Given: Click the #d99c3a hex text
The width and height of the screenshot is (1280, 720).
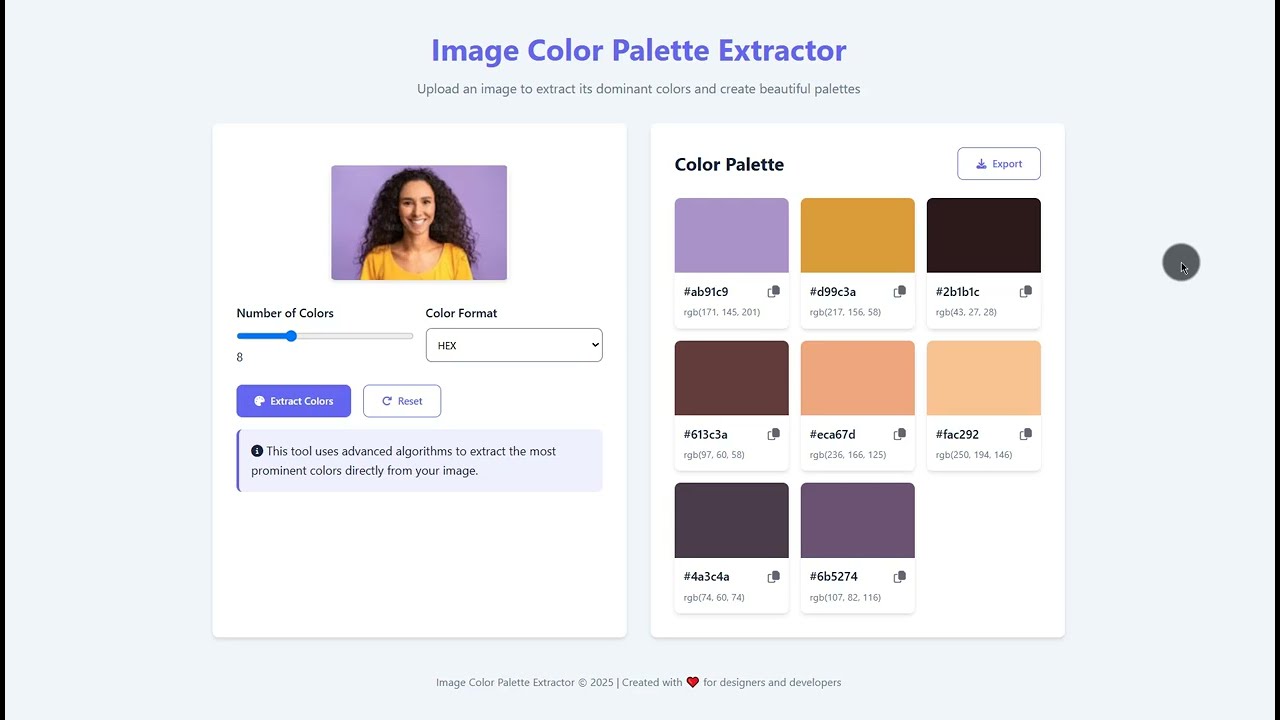Looking at the screenshot, I should (x=833, y=292).
